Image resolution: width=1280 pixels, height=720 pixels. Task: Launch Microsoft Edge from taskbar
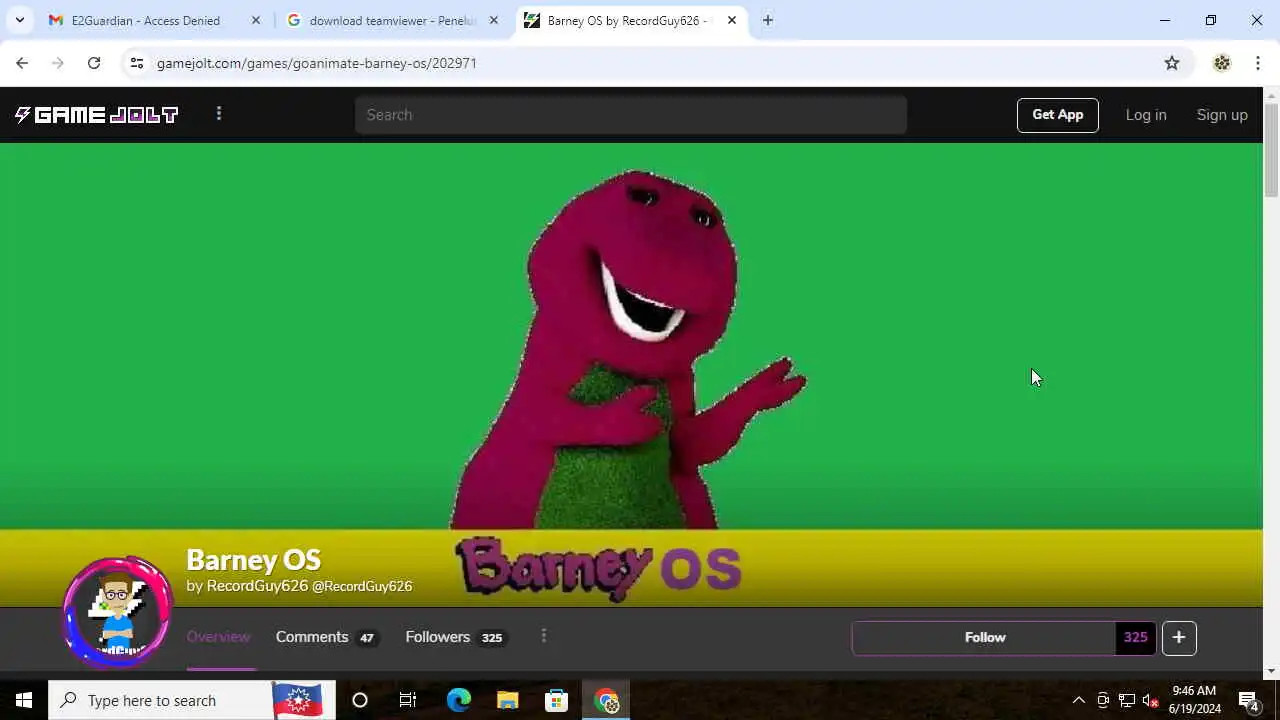click(458, 700)
